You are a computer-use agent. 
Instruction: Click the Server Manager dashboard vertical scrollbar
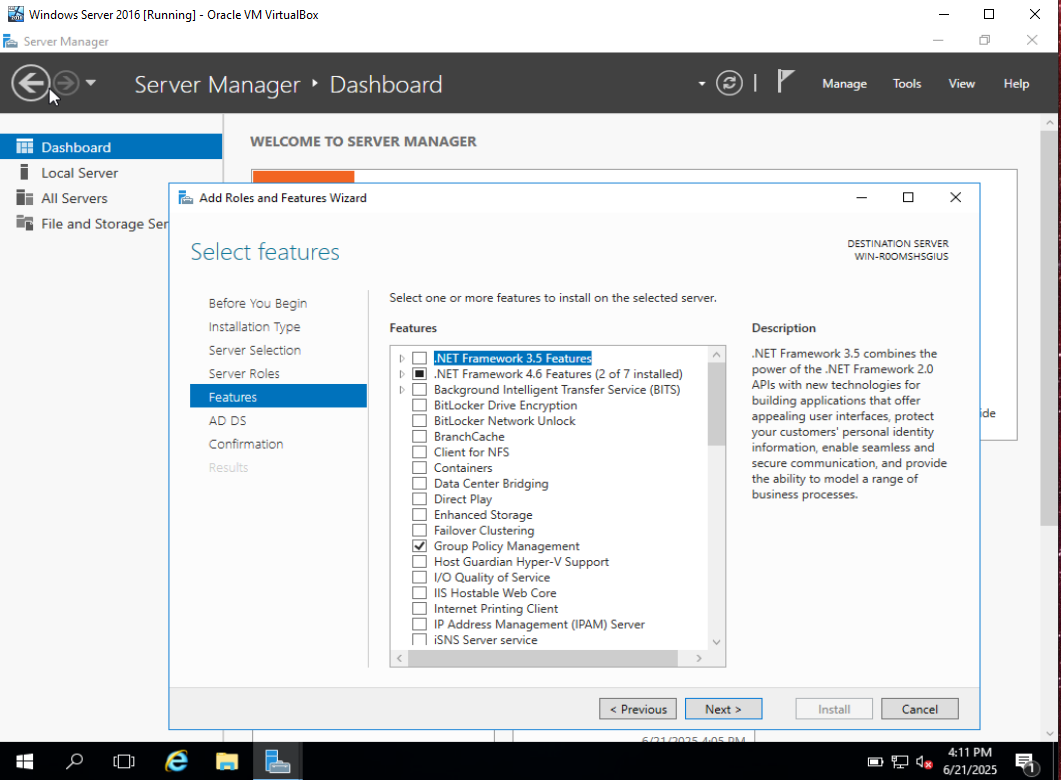coord(1049,328)
